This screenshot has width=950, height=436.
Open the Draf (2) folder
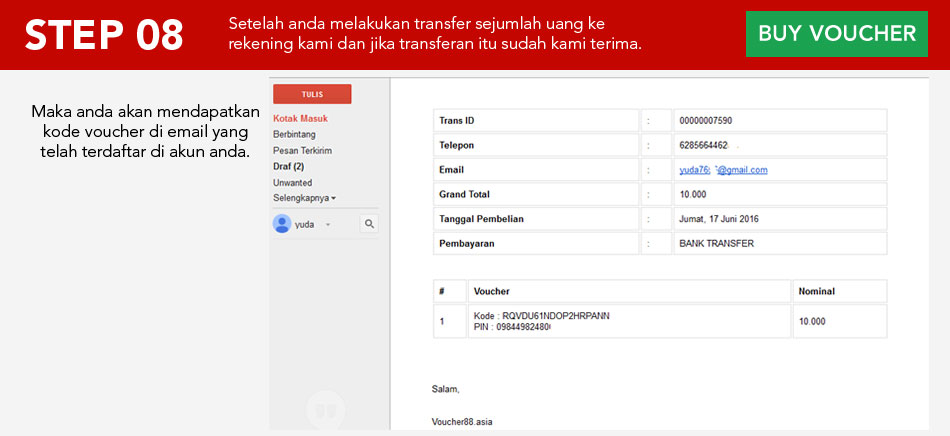click(288, 166)
